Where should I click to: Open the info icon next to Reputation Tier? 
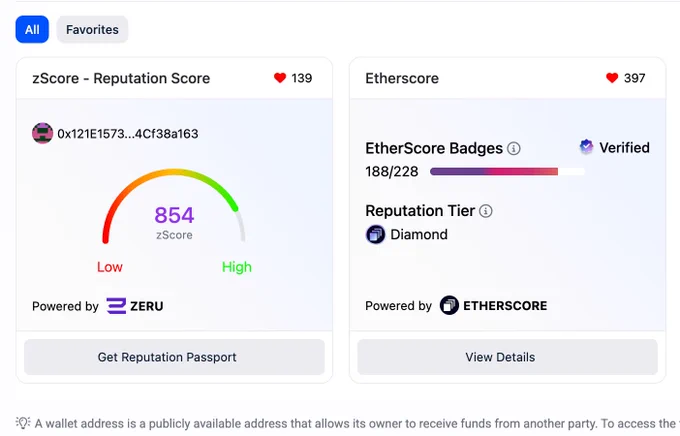point(486,211)
